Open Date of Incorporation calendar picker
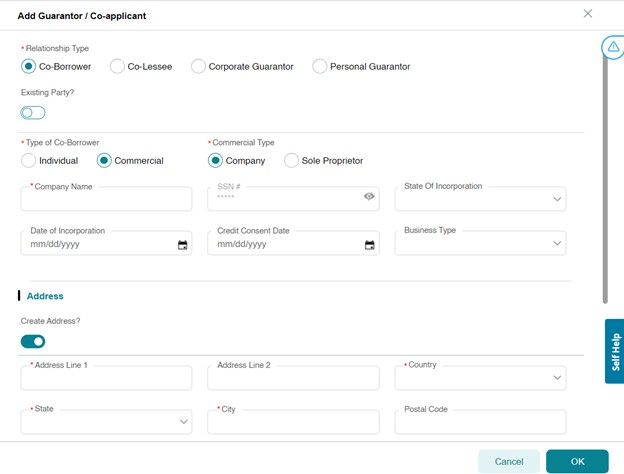The width and height of the screenshot is (624, 474). 183,245
